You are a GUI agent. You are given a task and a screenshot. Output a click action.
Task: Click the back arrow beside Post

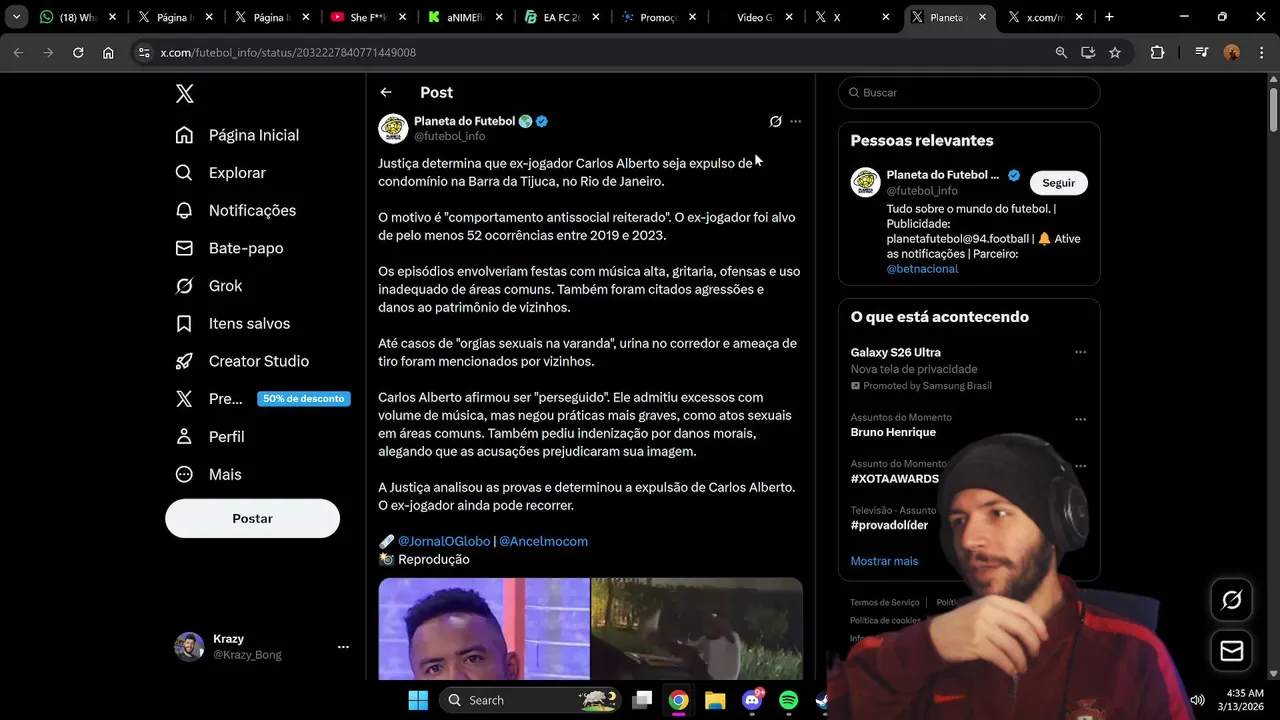point(386,92)
